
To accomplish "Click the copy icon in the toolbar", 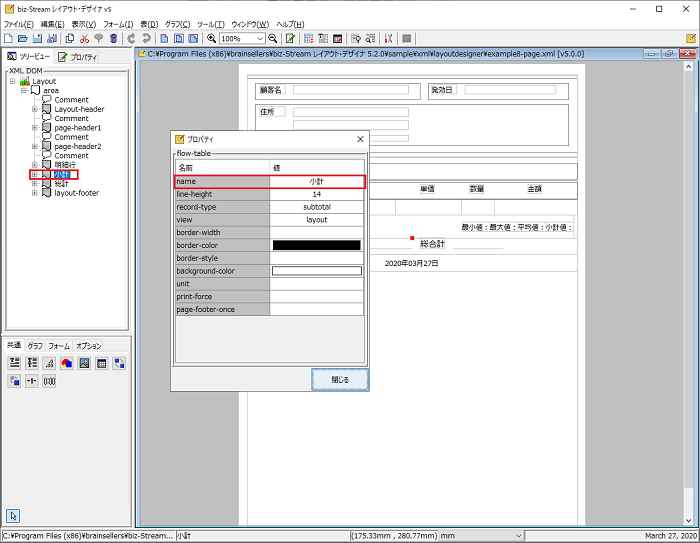I will pos(70,38).
